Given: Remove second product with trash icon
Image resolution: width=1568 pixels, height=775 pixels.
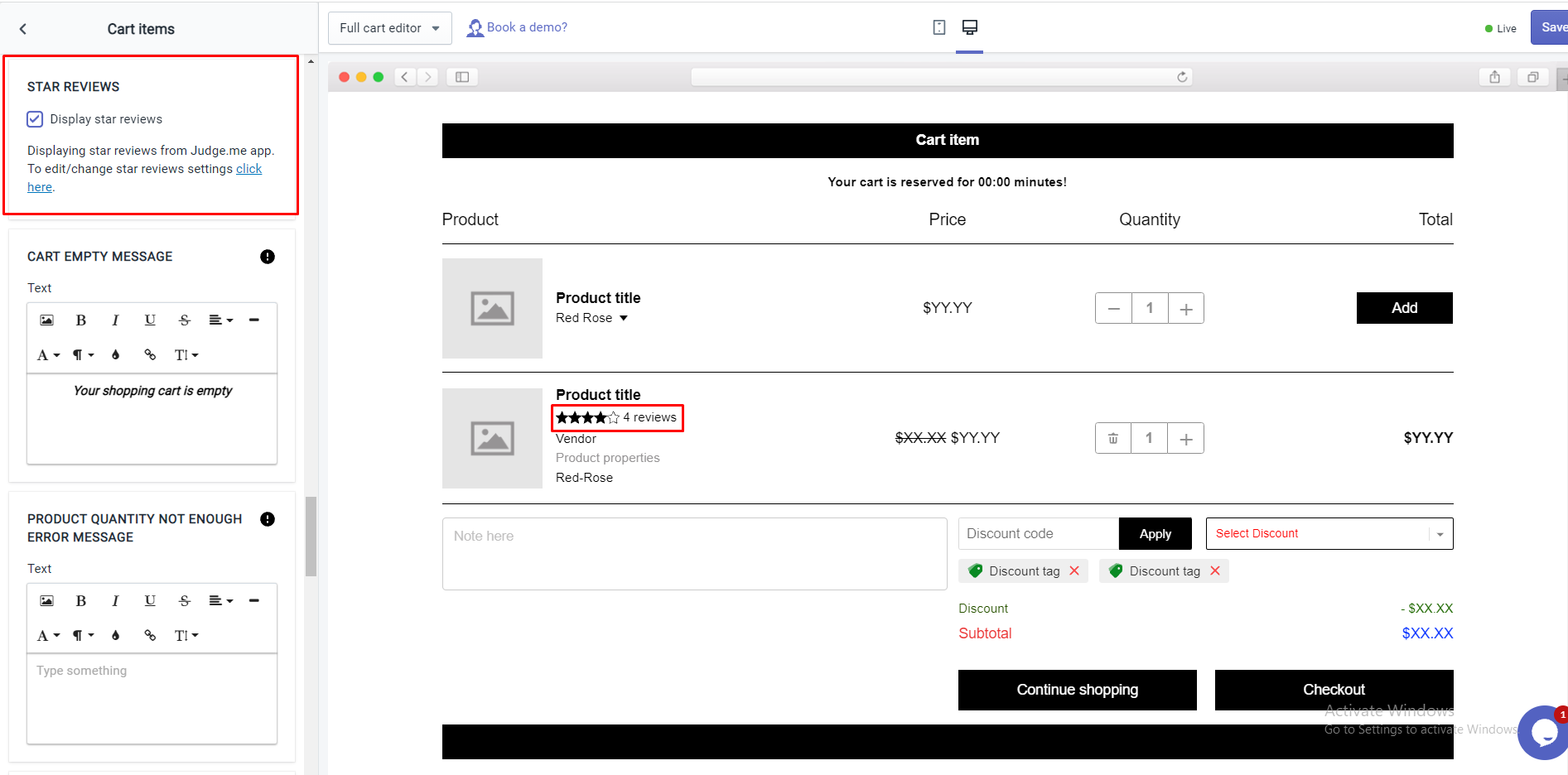Looking at the screenshot, I should (x=1113, y=438).
